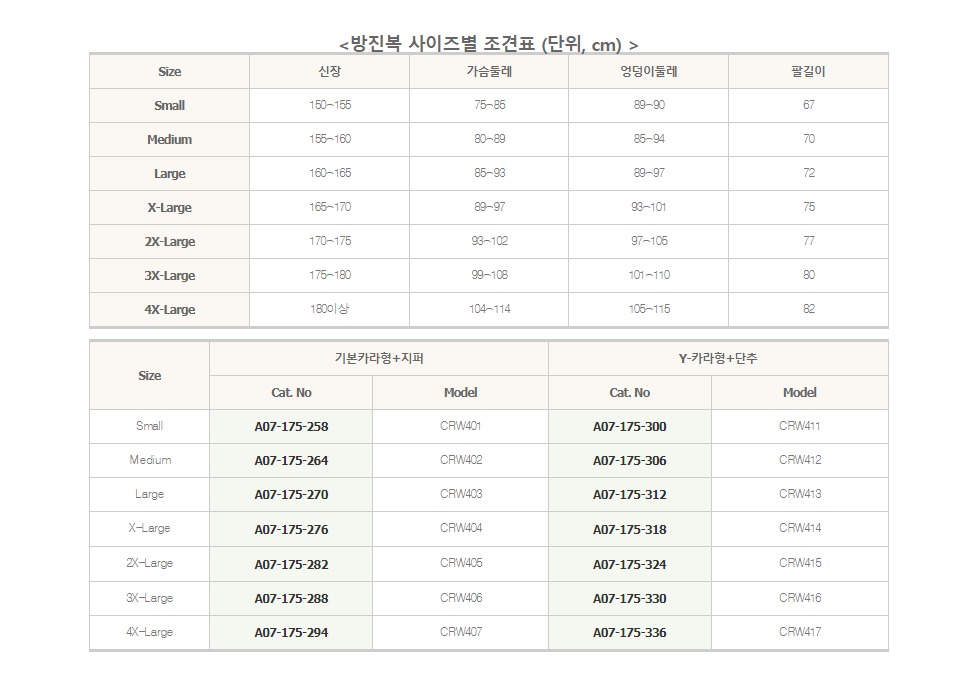Click the 150~155 height cell
The width and height of the screenshot is (972, 678).
pyautogui.click(x=329, y=105)
